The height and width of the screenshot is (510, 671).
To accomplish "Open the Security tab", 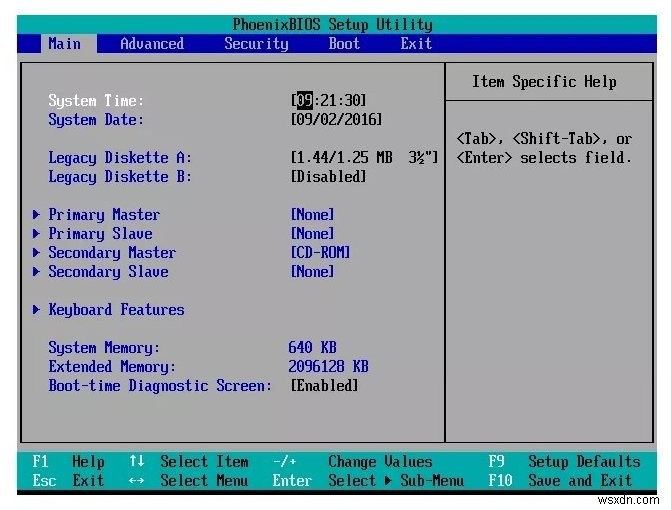I will 256,44.
